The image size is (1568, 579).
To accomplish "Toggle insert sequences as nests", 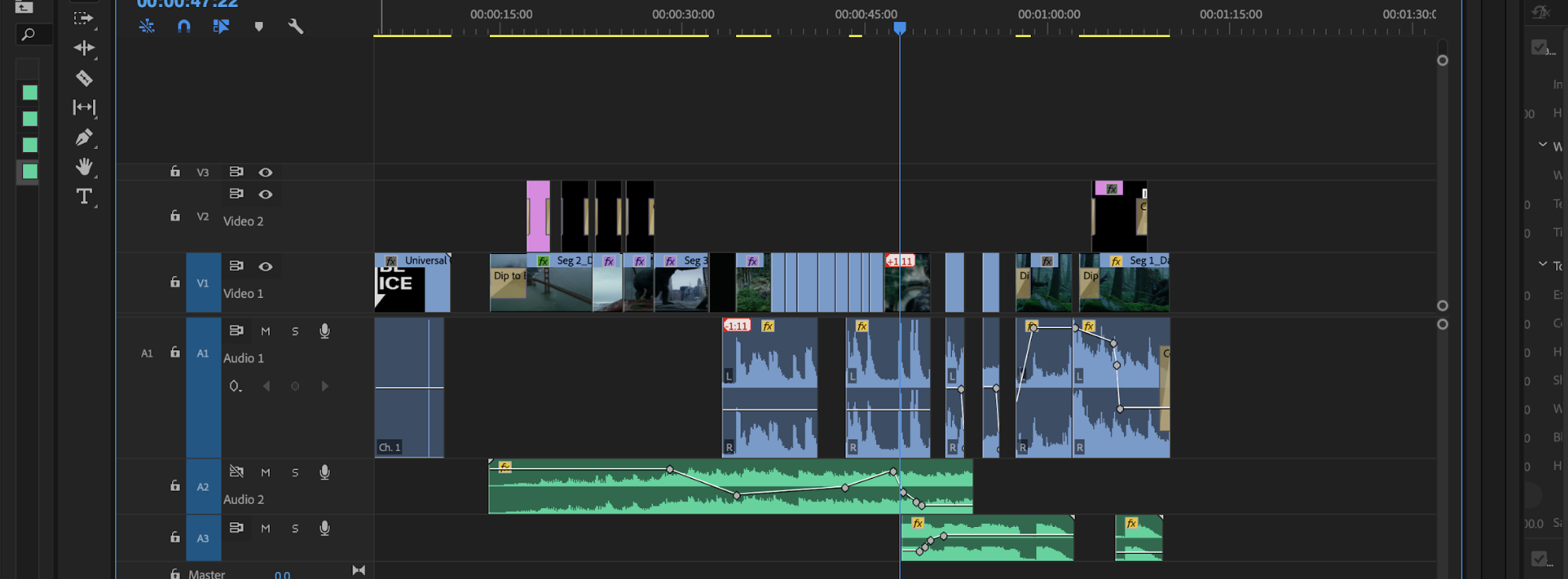I will [147, 26].
